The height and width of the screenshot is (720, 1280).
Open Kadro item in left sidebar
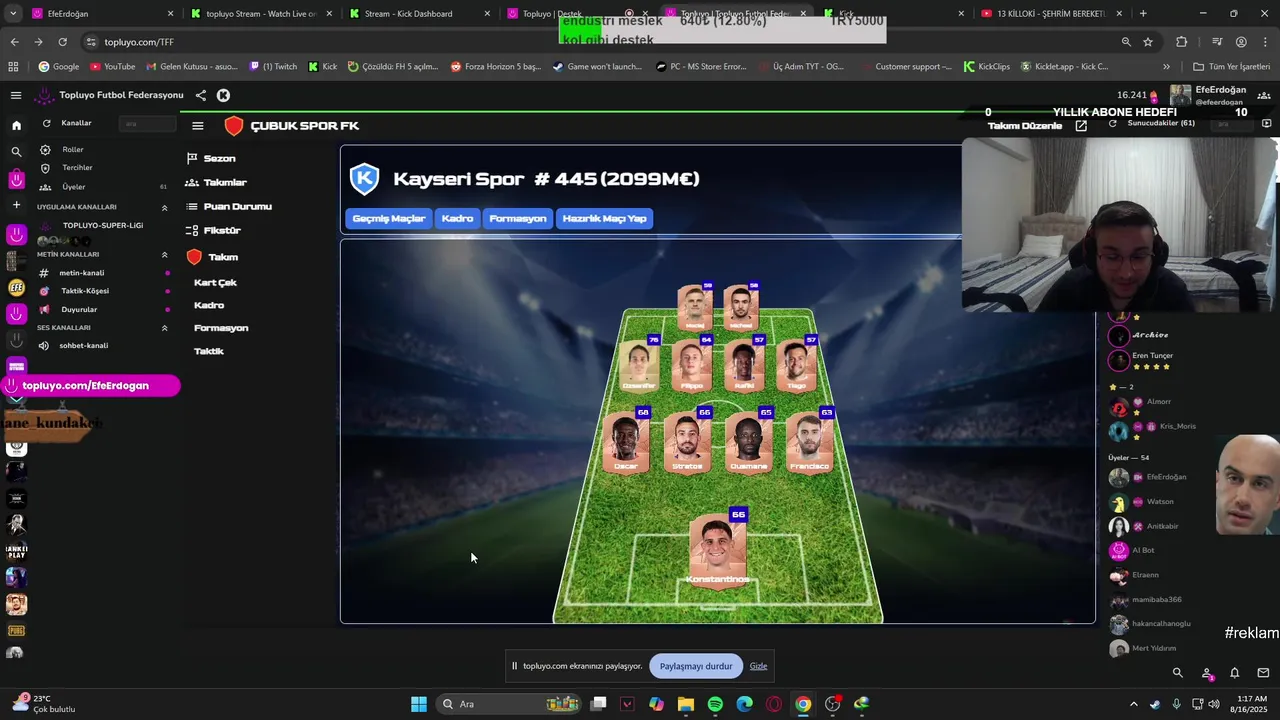pos(209,306)
